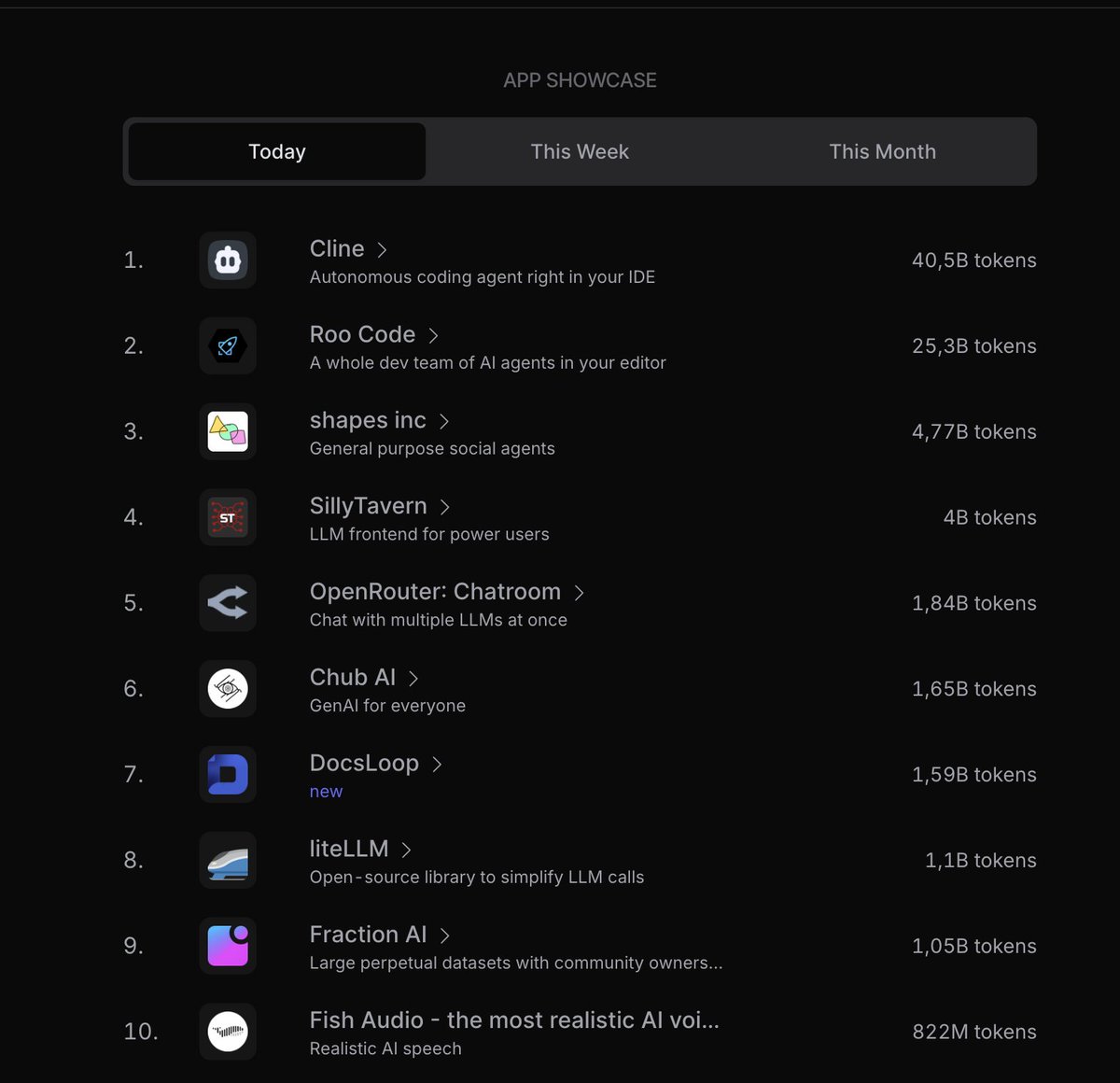Click '4,77B tokens' for shapes inc

[974, 432]
